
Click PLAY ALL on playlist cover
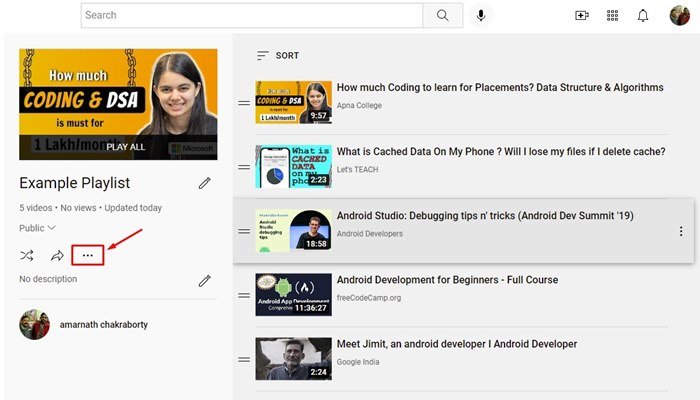pos(126,147)
